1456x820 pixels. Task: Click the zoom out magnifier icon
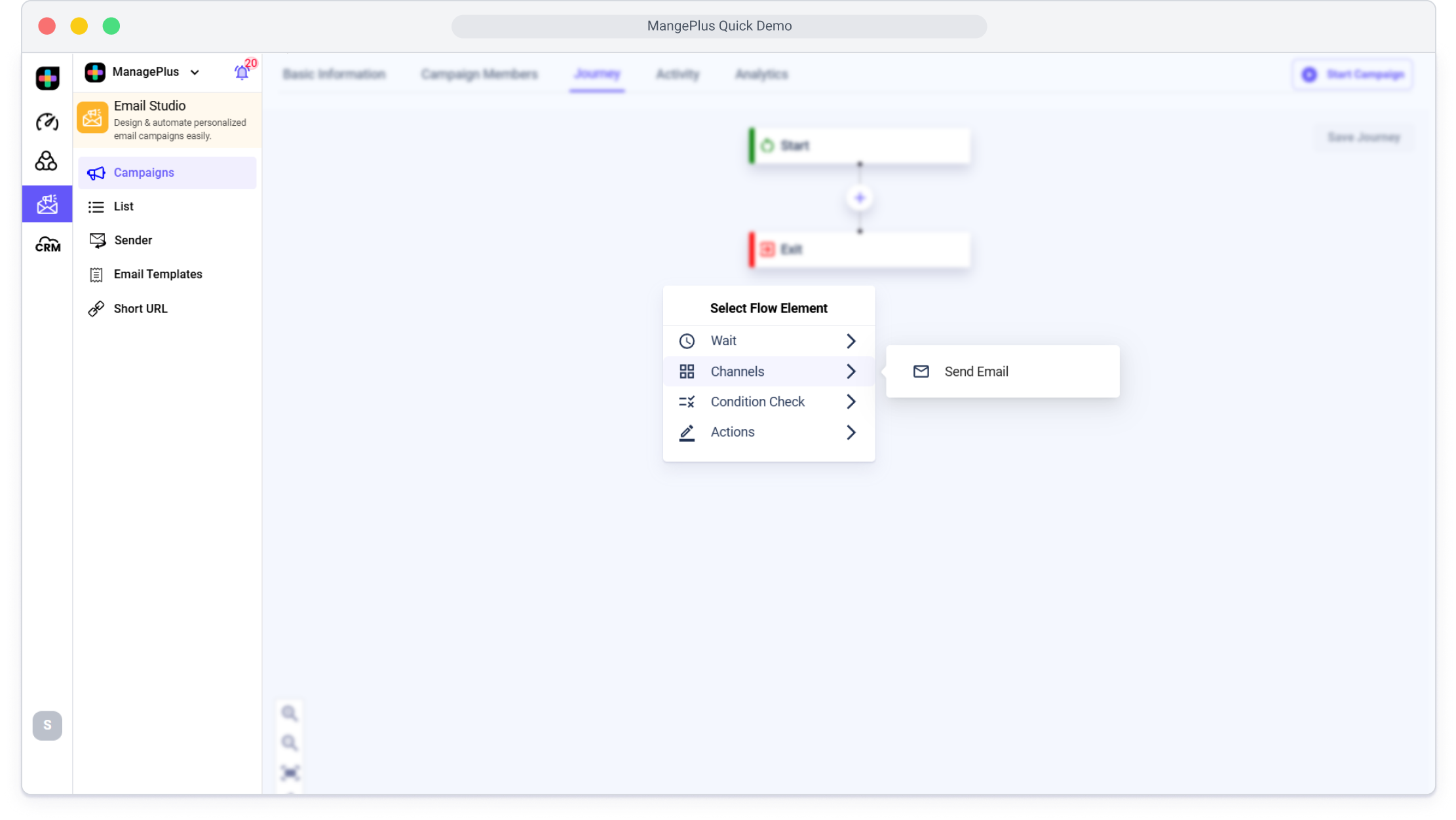[289, 743]
